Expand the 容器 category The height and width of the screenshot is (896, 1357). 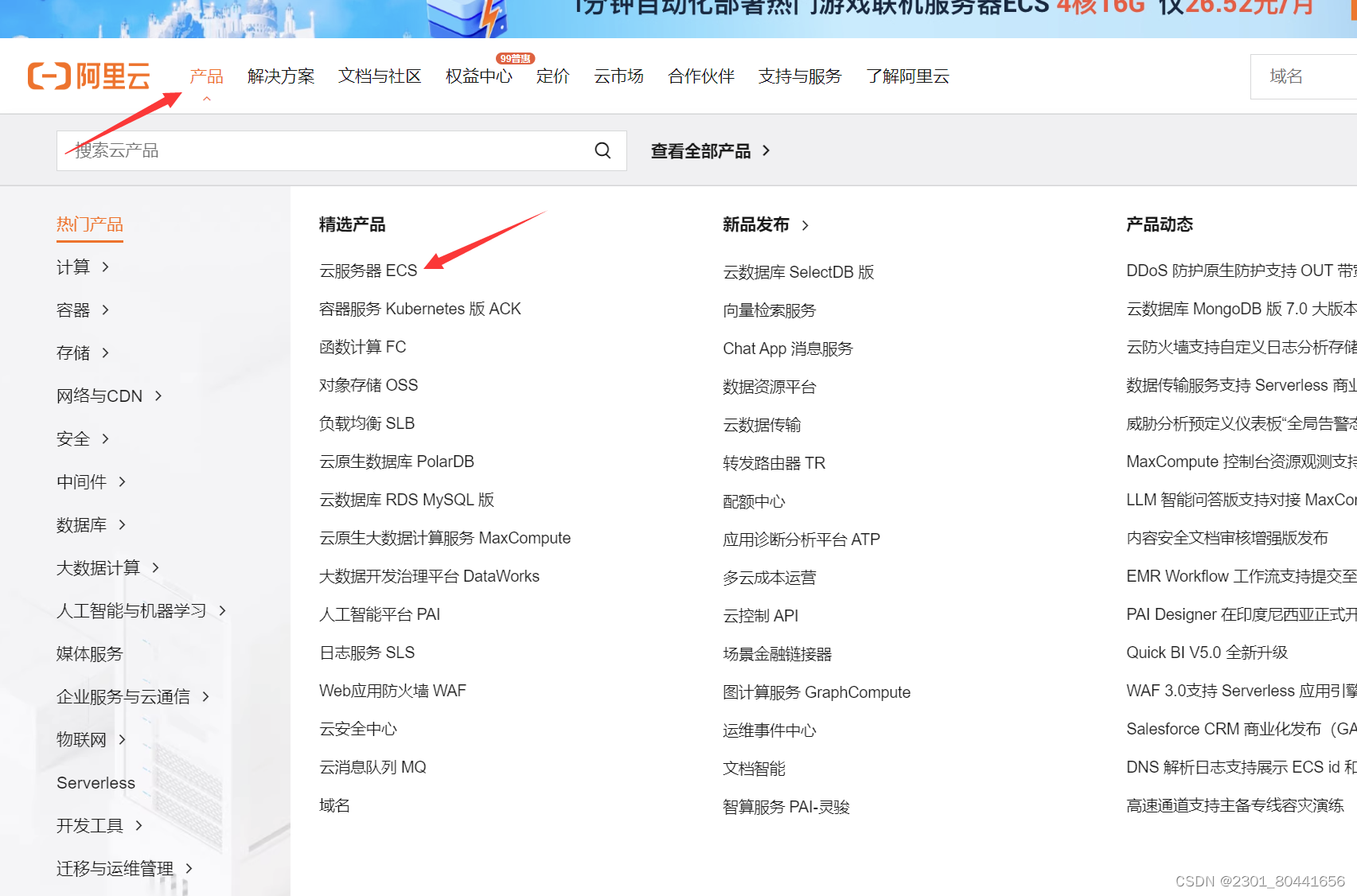click(x=83, y=310)
